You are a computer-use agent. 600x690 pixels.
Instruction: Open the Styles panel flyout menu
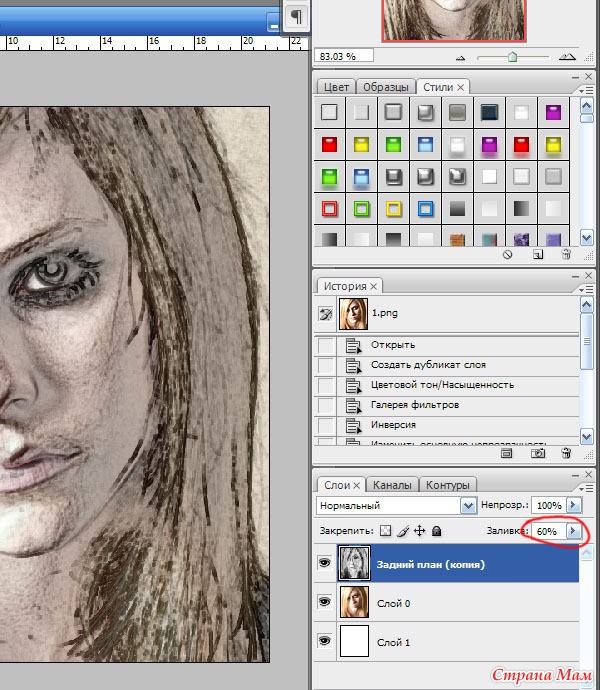click(586, 90)
